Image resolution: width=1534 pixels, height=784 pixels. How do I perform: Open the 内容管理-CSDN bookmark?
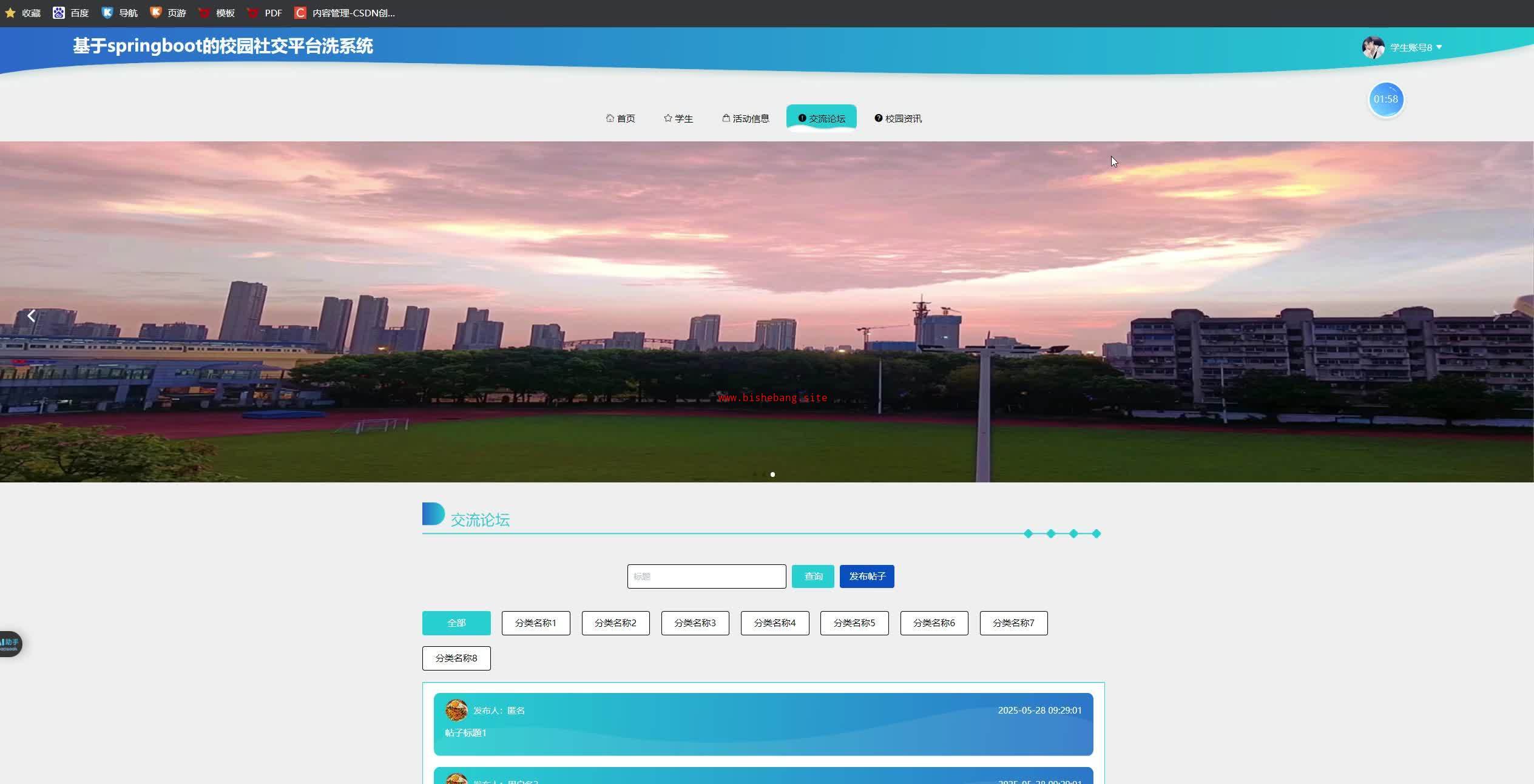tap(345, 13)
